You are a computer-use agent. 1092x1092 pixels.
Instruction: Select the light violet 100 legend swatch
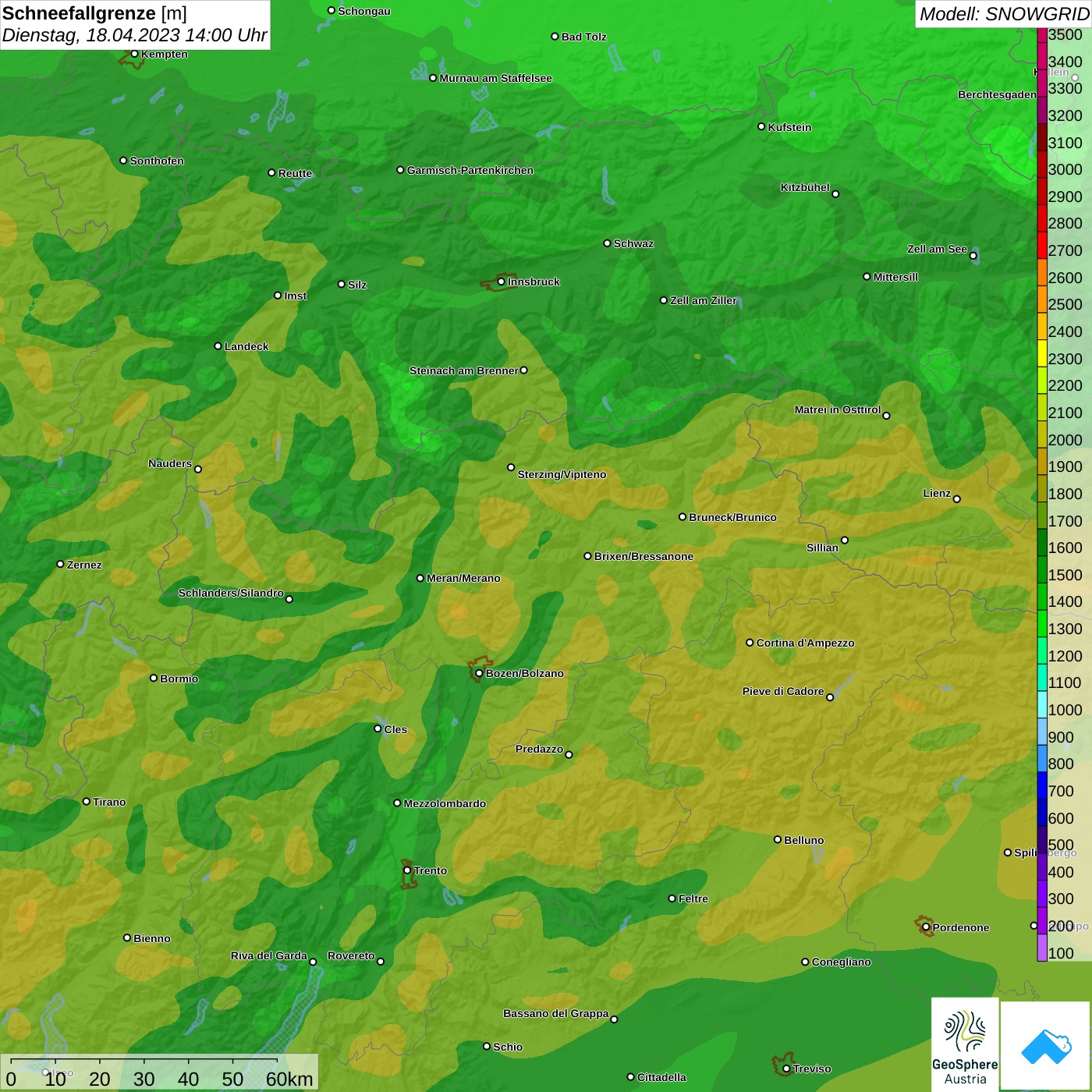pos(1042,947)
